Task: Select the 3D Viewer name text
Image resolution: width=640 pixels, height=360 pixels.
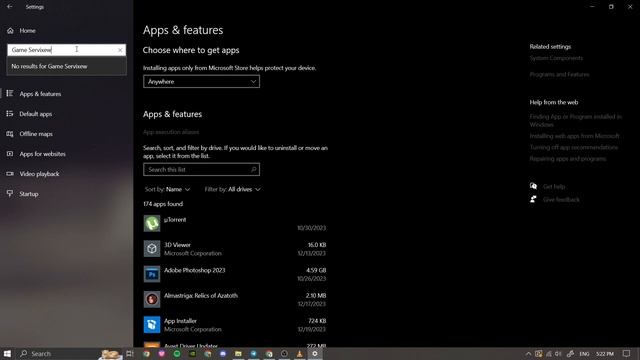Action: (x=177, y=245)
